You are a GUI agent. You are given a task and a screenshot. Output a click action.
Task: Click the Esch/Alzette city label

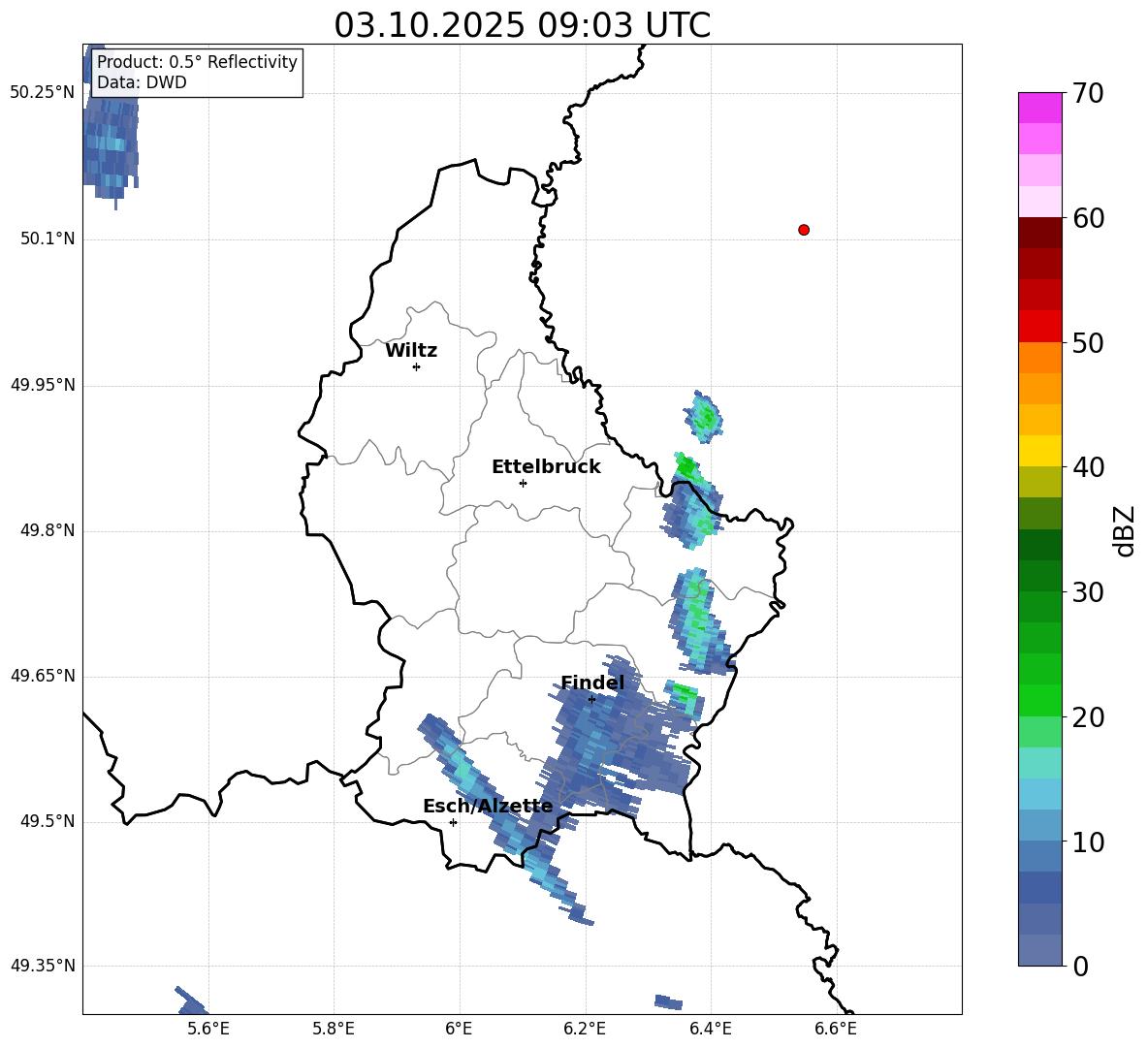coord(488,806)
